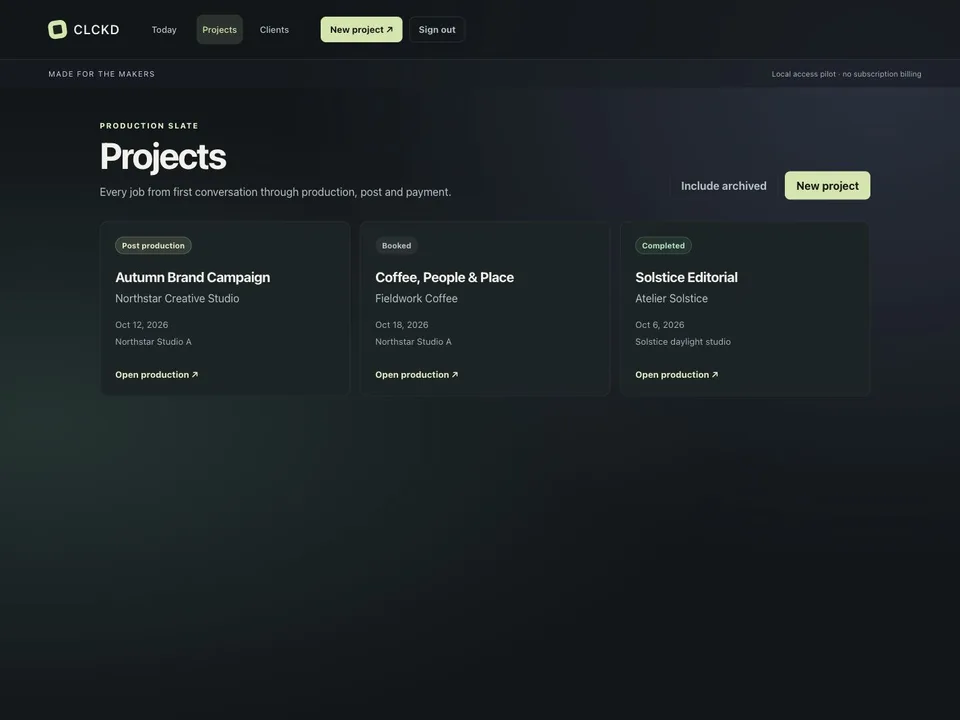Click the Post production status badge
960x720 pixels.
pyautogui.click(x=153, y=246)
